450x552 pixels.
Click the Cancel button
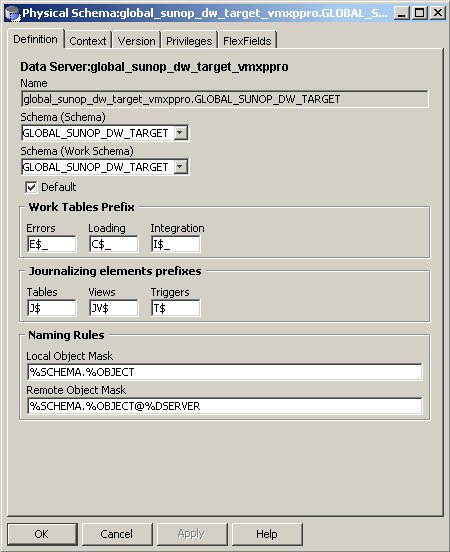117,534
